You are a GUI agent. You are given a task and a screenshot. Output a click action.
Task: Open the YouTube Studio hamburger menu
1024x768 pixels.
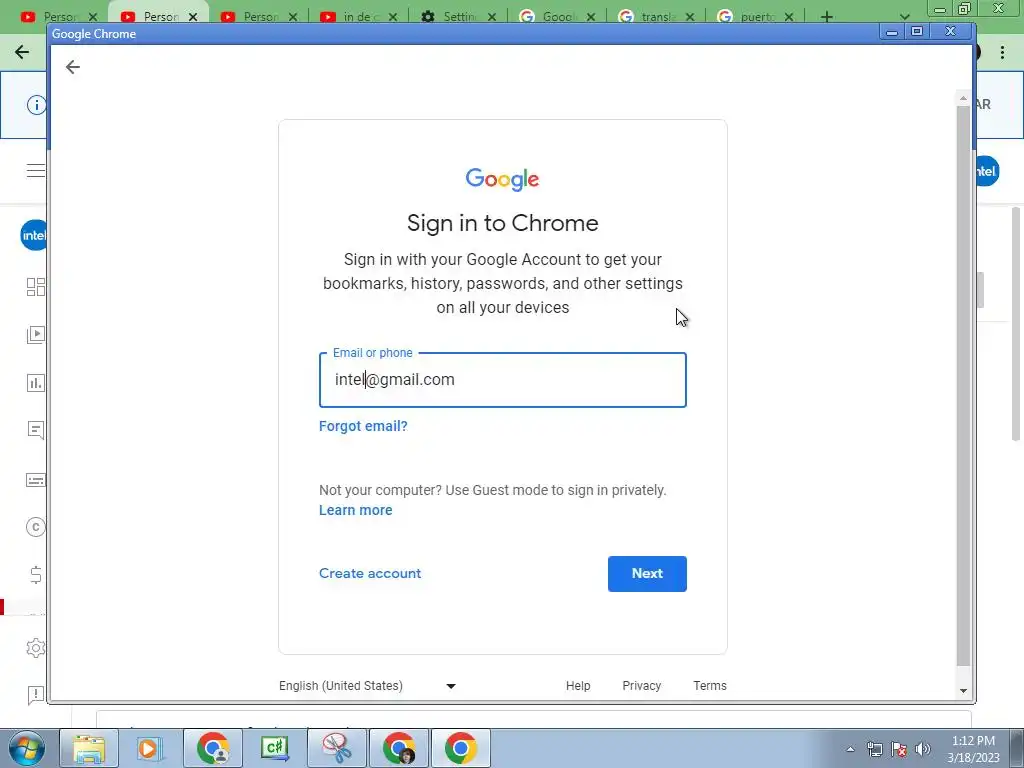(x=36, y=171)
